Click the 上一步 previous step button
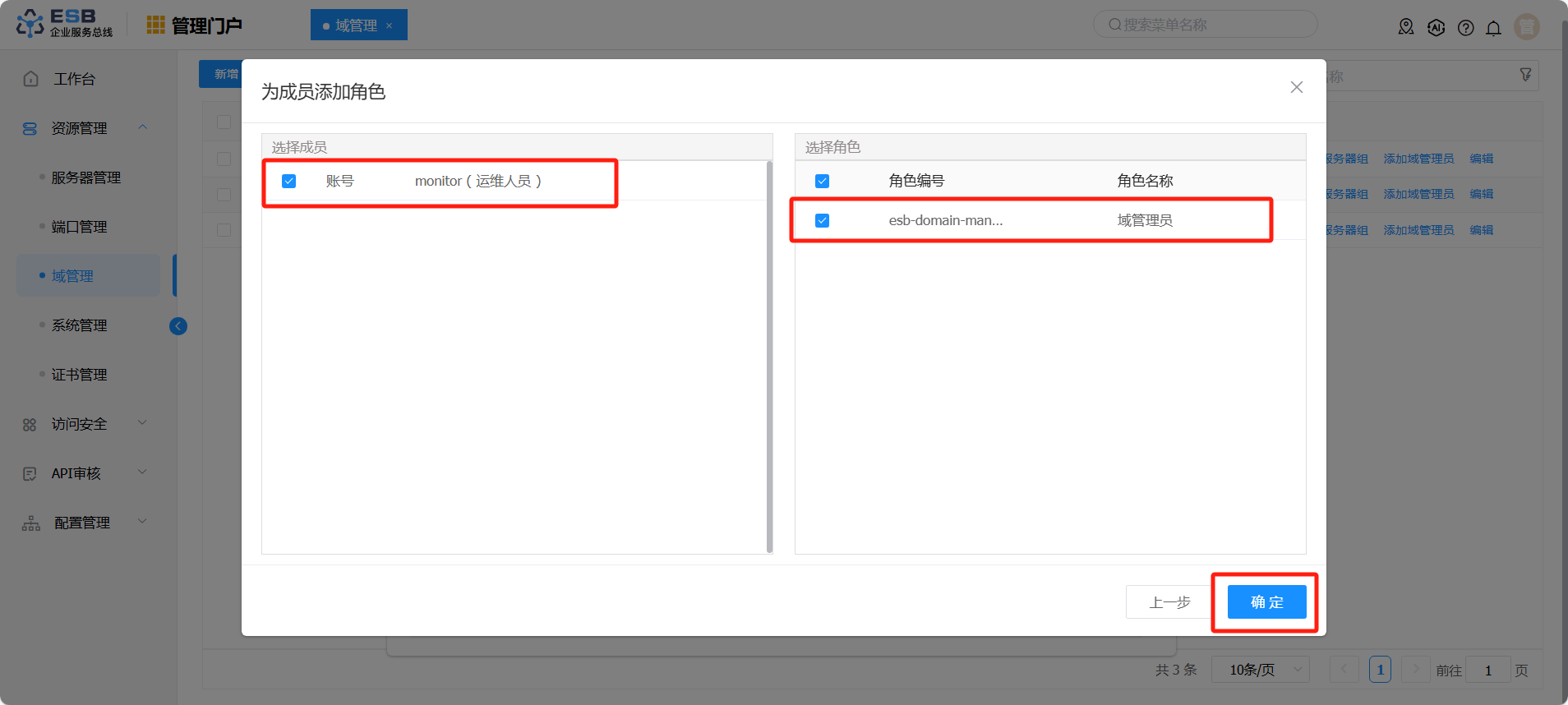The image size is (1568, 705). pos(1169,602)
